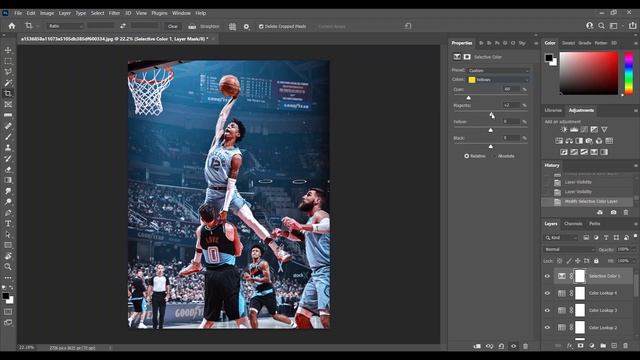Reset the crop box icon
The height and width of the screenshot is (360, 640).
pyautogui.click(x=408, y=26)
